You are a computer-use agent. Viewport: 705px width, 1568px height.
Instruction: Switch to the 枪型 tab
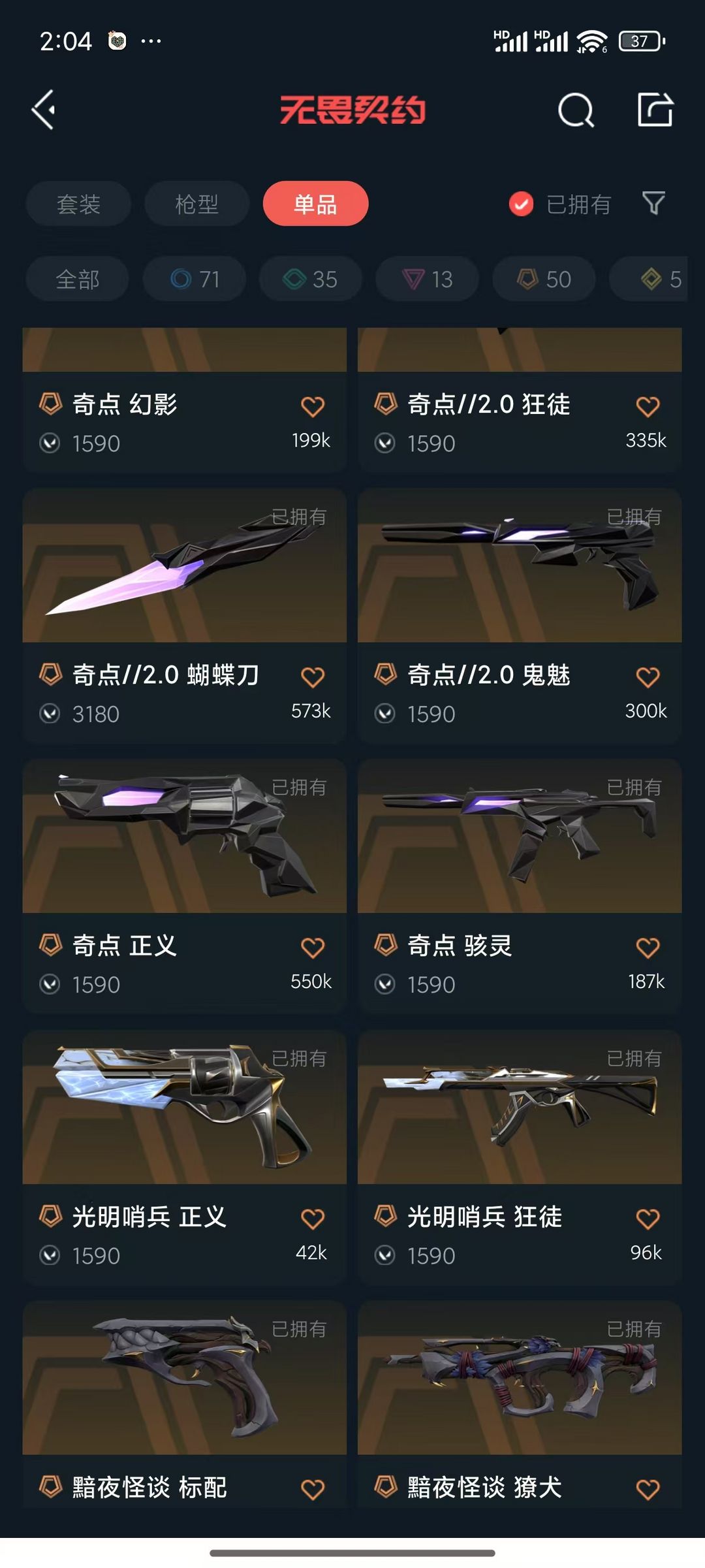[x=196, y=204]
